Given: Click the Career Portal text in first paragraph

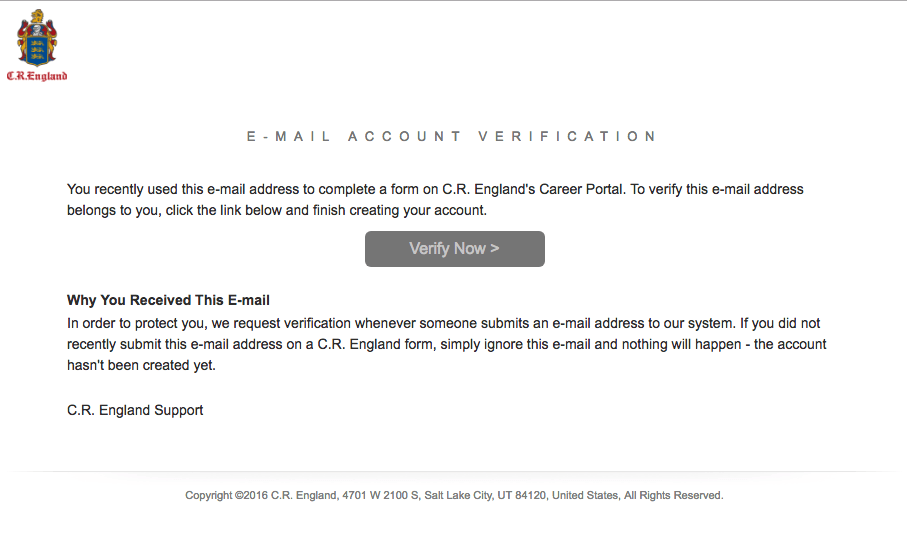Looking at the screenshot, I should point(581,189).
